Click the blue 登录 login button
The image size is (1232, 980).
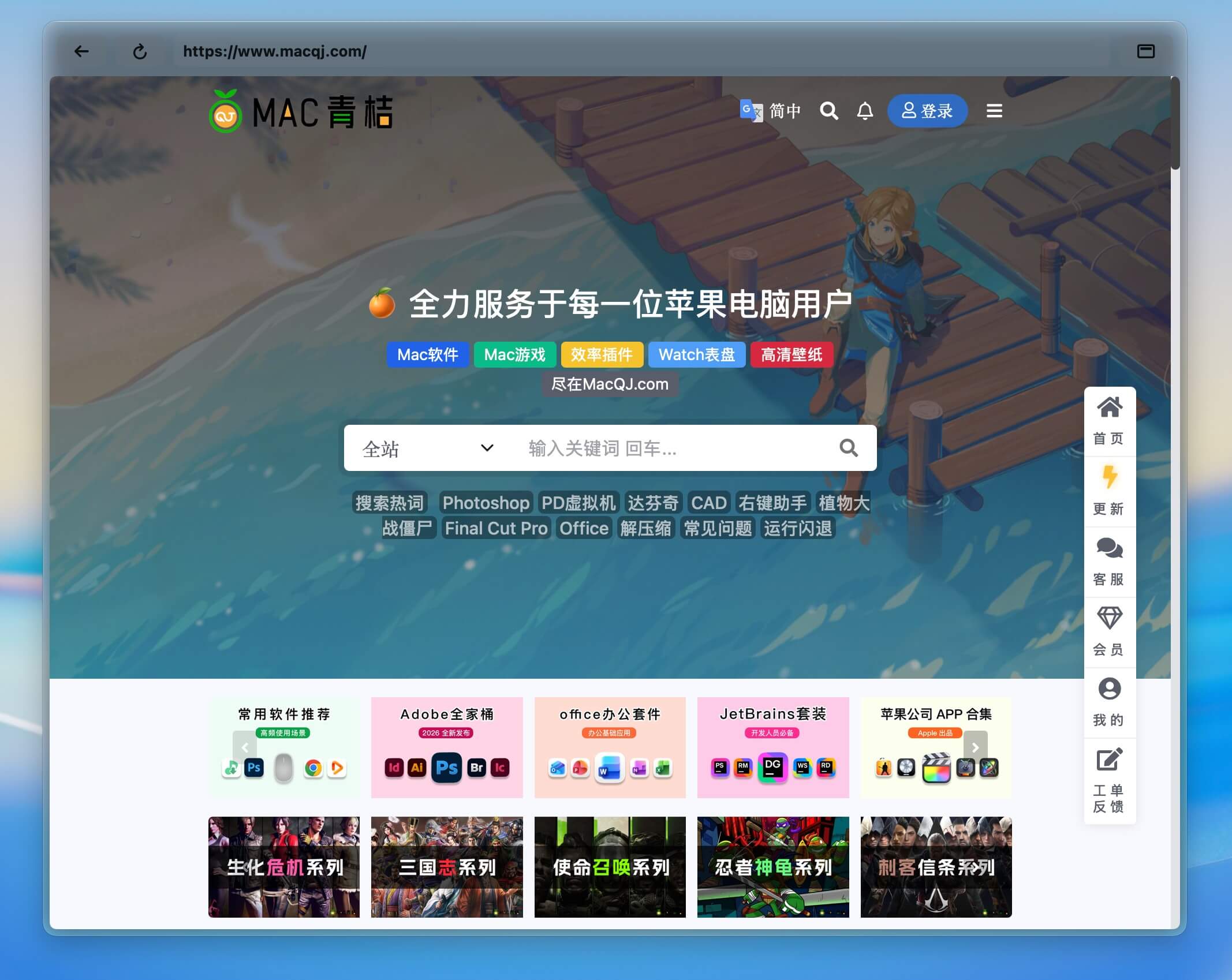click(927, 111)
